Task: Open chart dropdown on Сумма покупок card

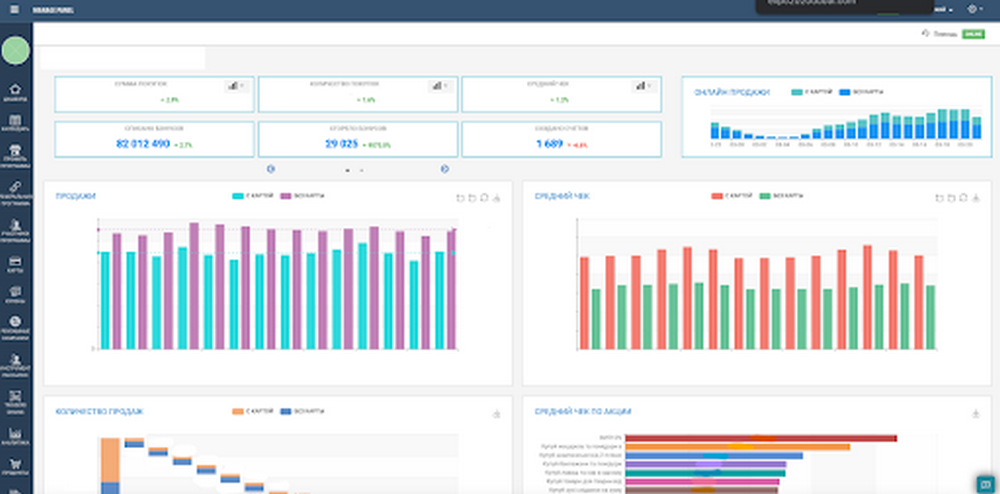Action: coord(237,86)
